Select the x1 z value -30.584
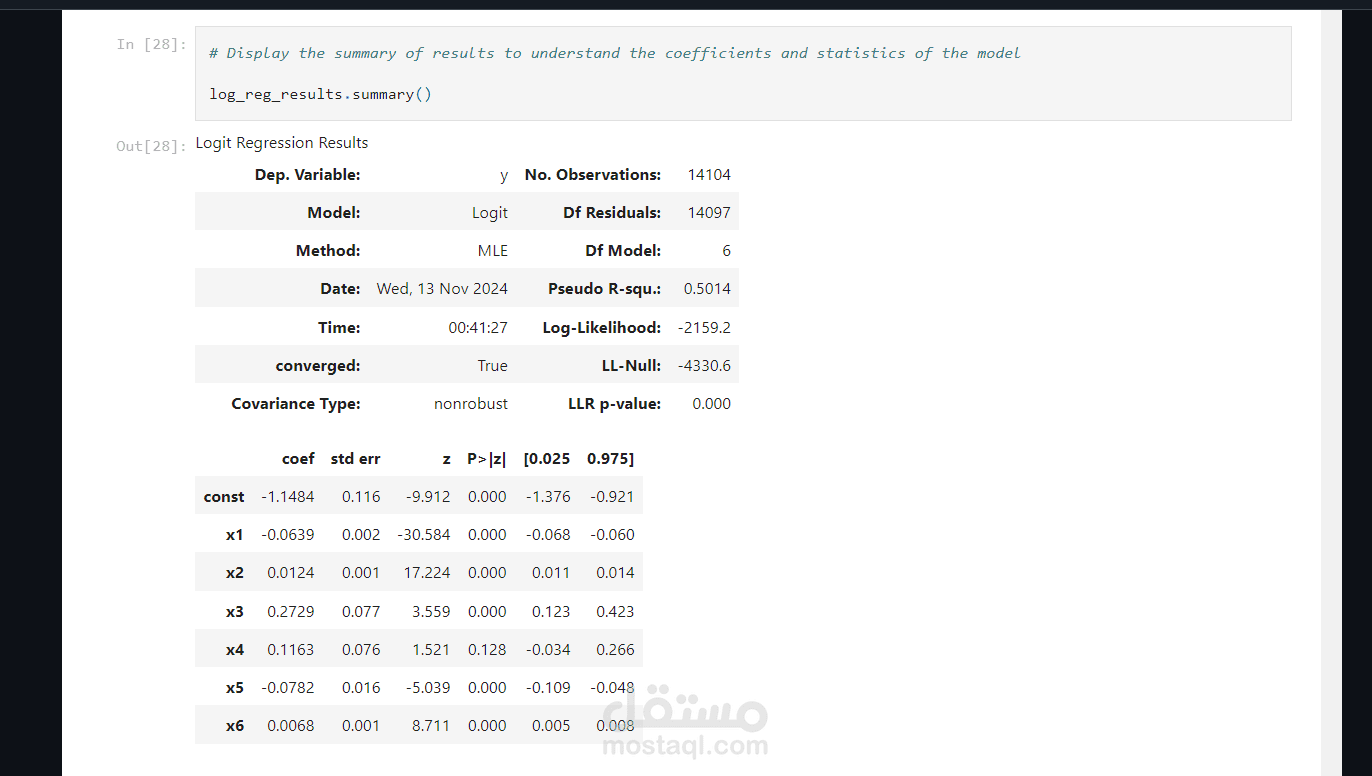This screenshot has height=776, width=1372. [424, 535]
